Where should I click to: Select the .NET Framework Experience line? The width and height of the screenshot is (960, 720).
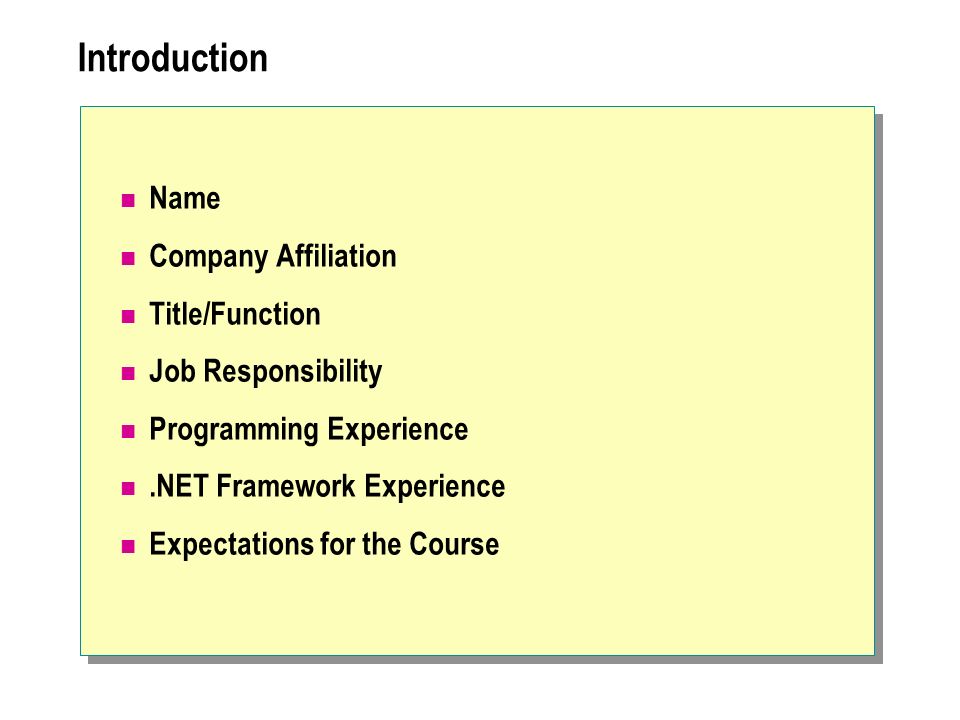point(328,487)
